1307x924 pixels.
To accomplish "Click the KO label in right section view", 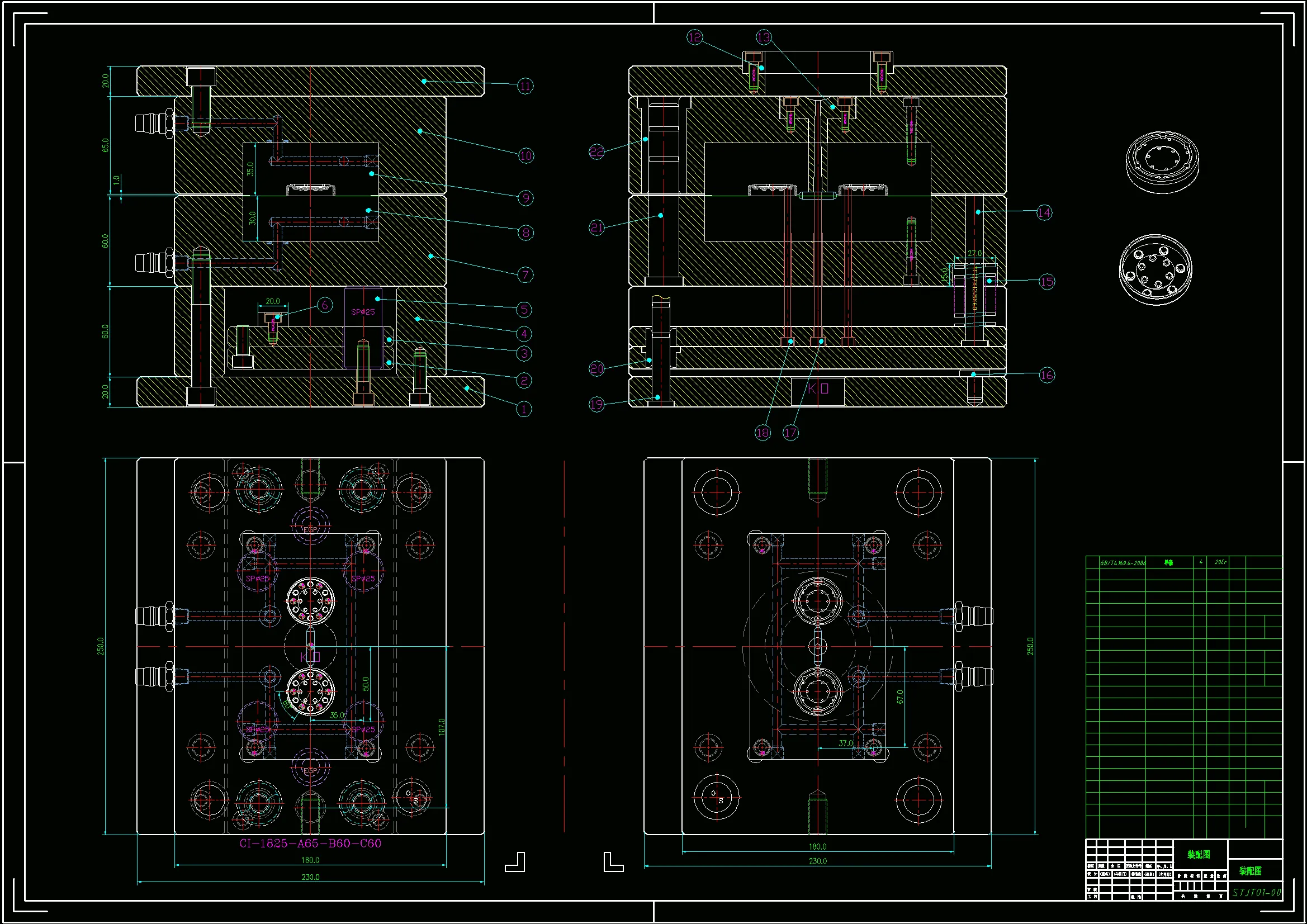I will 818,389.
